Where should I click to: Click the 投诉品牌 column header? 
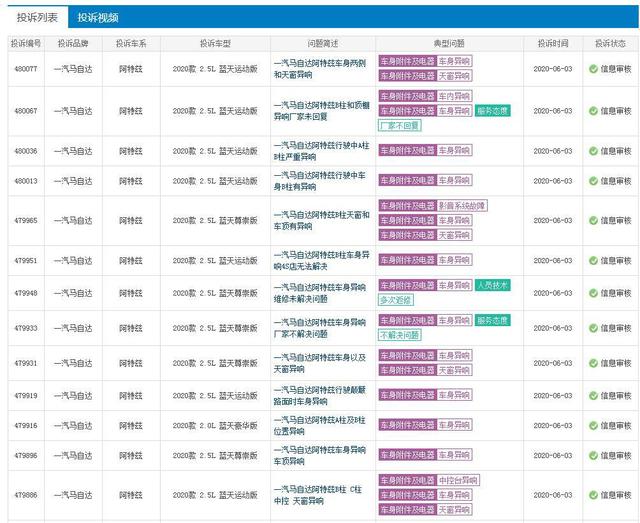[x=73, y=44]
